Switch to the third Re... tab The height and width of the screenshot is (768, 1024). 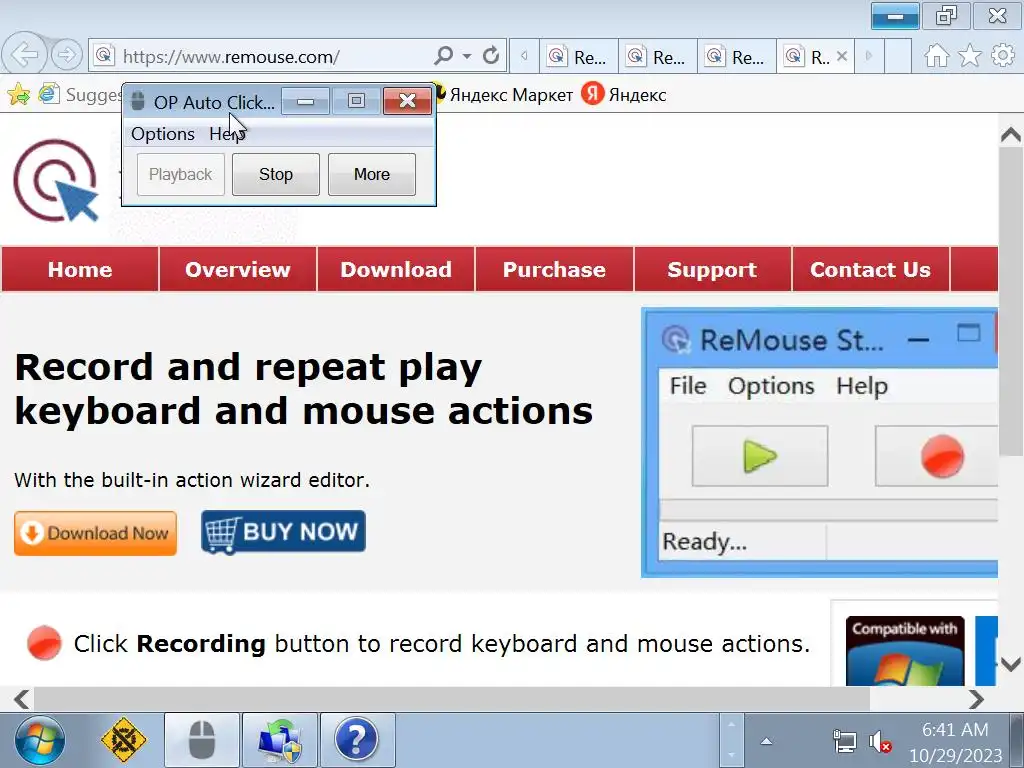(x=737, y=57)
